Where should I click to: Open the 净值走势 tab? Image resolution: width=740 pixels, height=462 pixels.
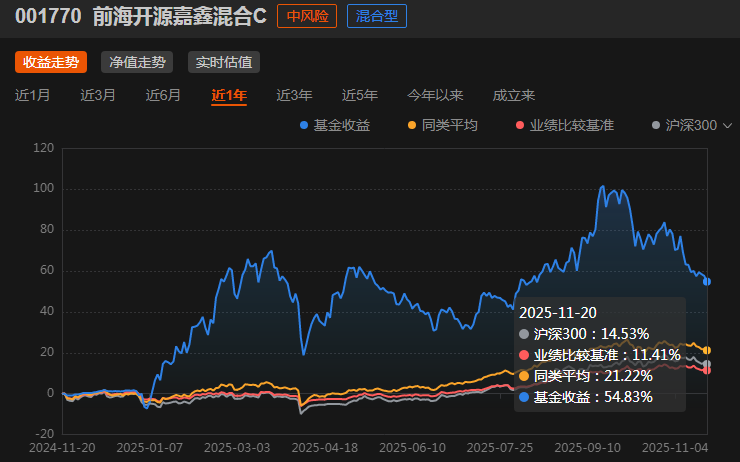click(x=137, y=62)
